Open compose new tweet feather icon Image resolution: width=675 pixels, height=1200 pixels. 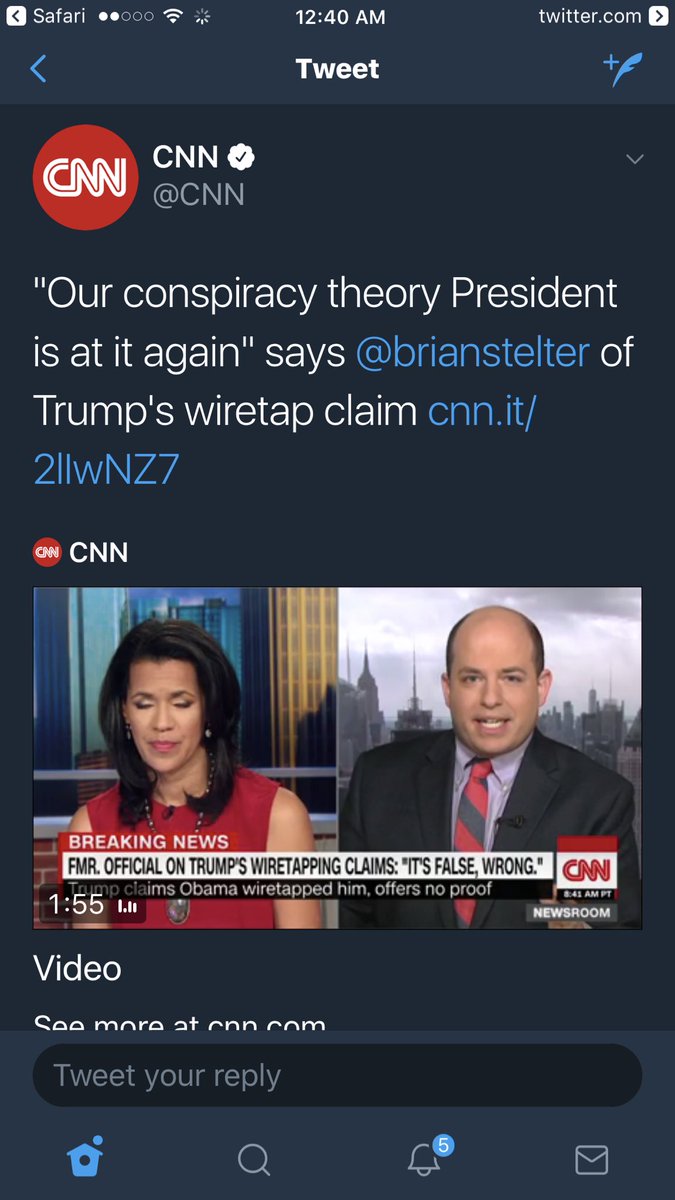click(x=623, y=68)
